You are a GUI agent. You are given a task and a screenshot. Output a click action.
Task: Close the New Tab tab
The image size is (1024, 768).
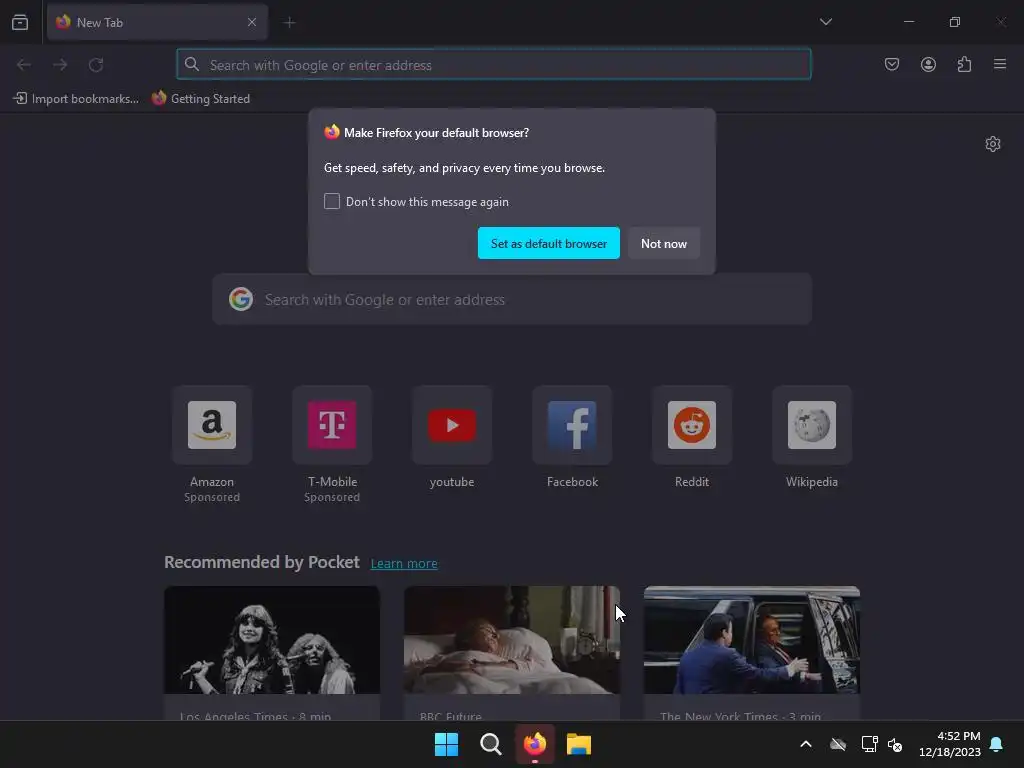[251, 22]
